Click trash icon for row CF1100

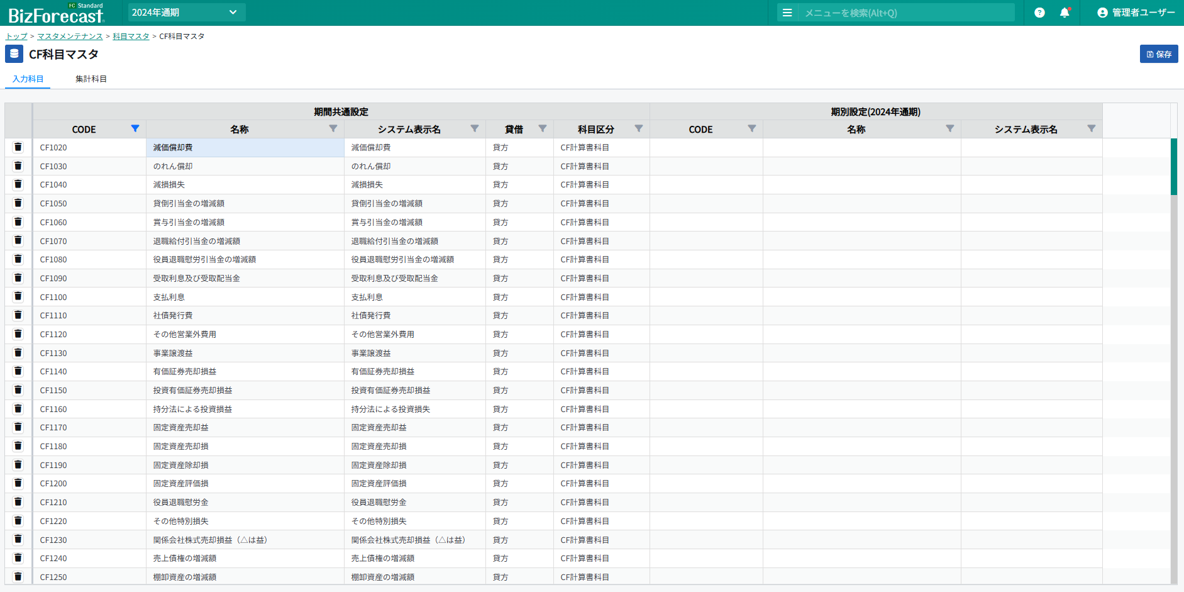click(18, 297)
